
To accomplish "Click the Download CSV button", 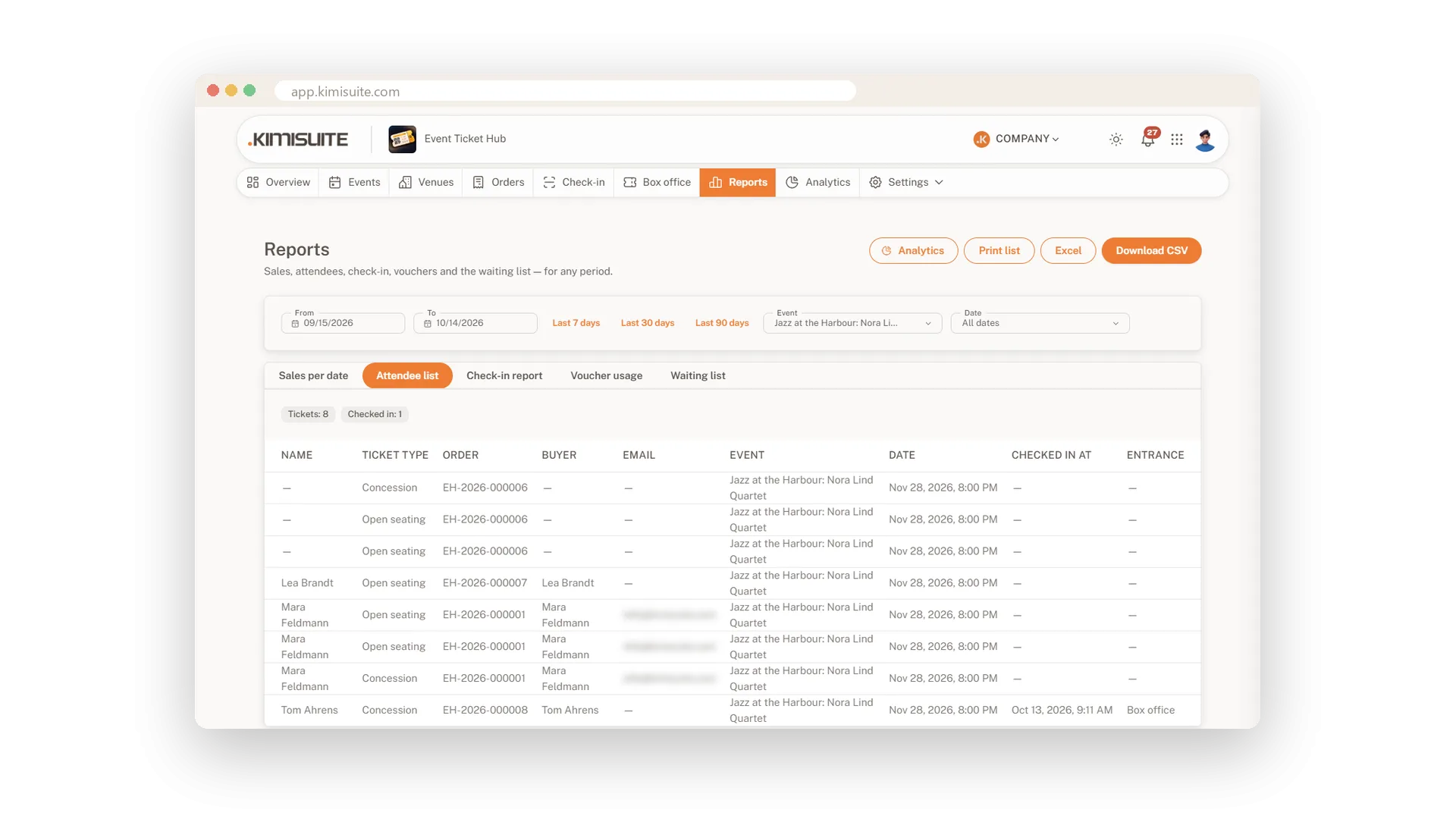I will 1151,251.
